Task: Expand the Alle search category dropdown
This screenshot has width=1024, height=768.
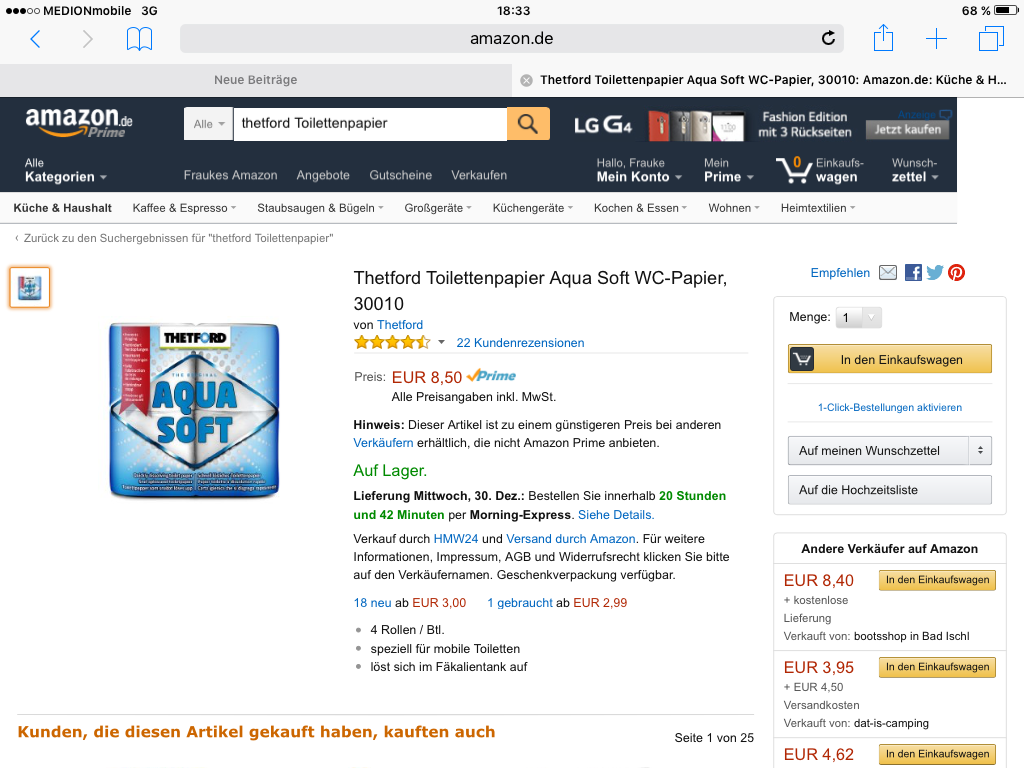Action: pos(208,123)
